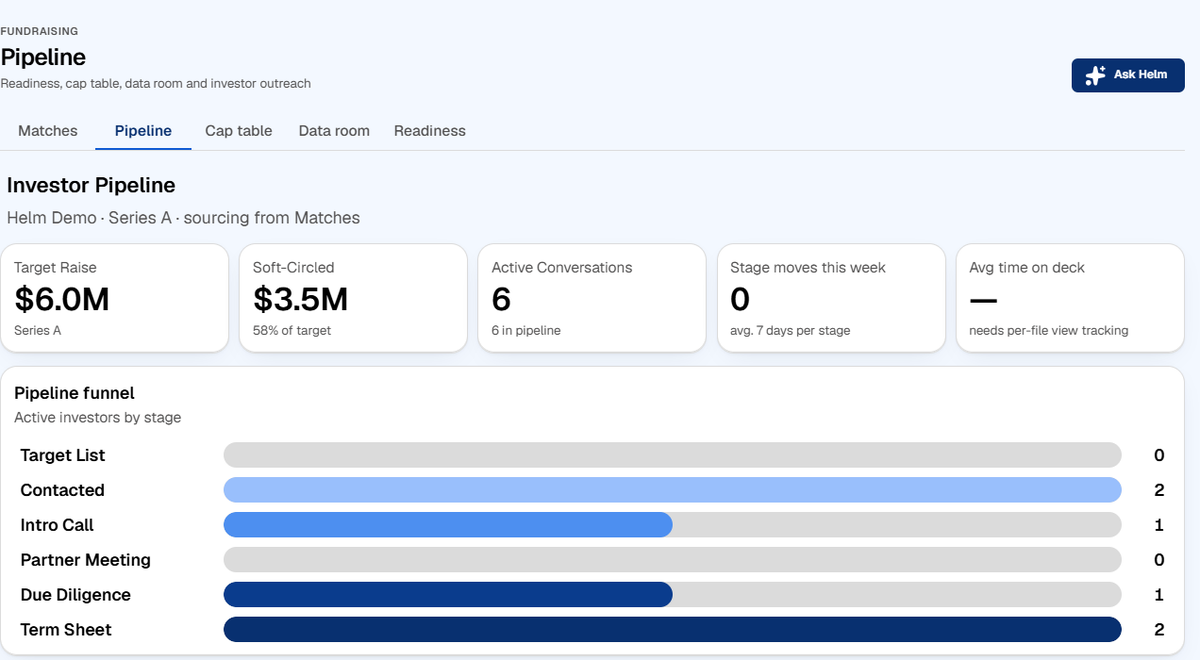Click the "Partner Meeting" stage label
Image resolution: width=1200 pixels, height=660 pixels.
(85, 560)
